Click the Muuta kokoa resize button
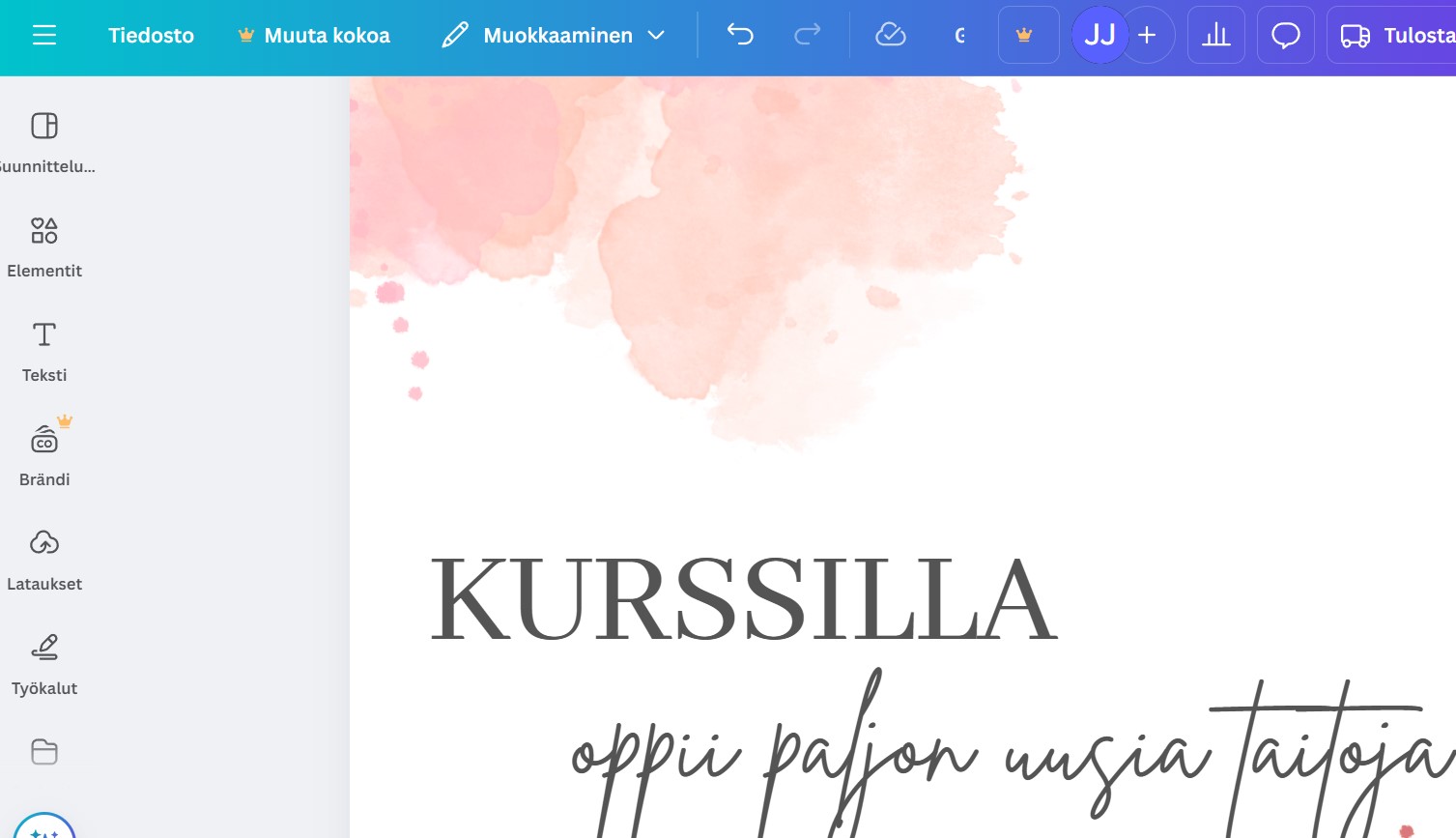Image resolution: width=1456 pixels, height=838 pixels. click(x=314, y=36)
